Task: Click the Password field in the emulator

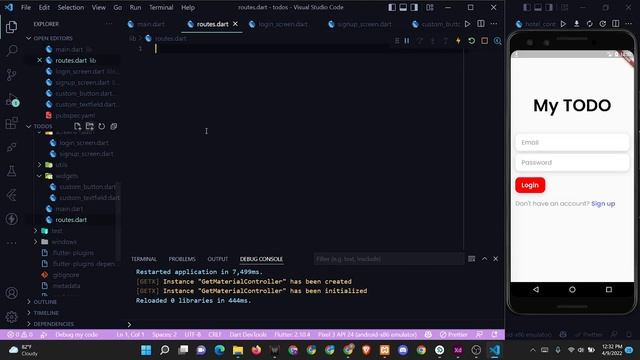Action: tap(572, 162)
